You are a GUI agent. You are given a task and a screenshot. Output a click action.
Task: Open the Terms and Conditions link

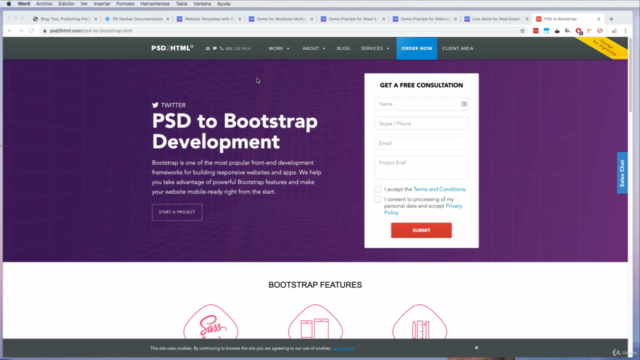click(x=439, y=189)
